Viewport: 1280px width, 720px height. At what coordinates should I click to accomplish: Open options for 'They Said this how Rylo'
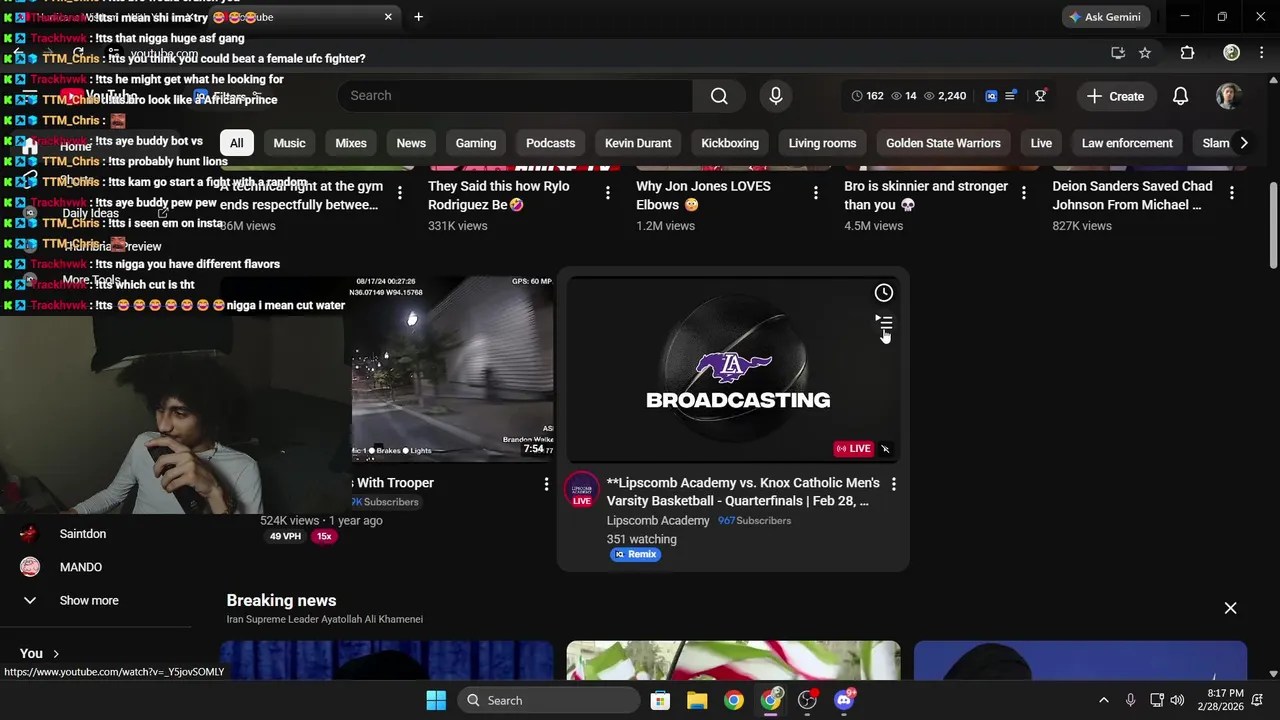tap(608, 193)
